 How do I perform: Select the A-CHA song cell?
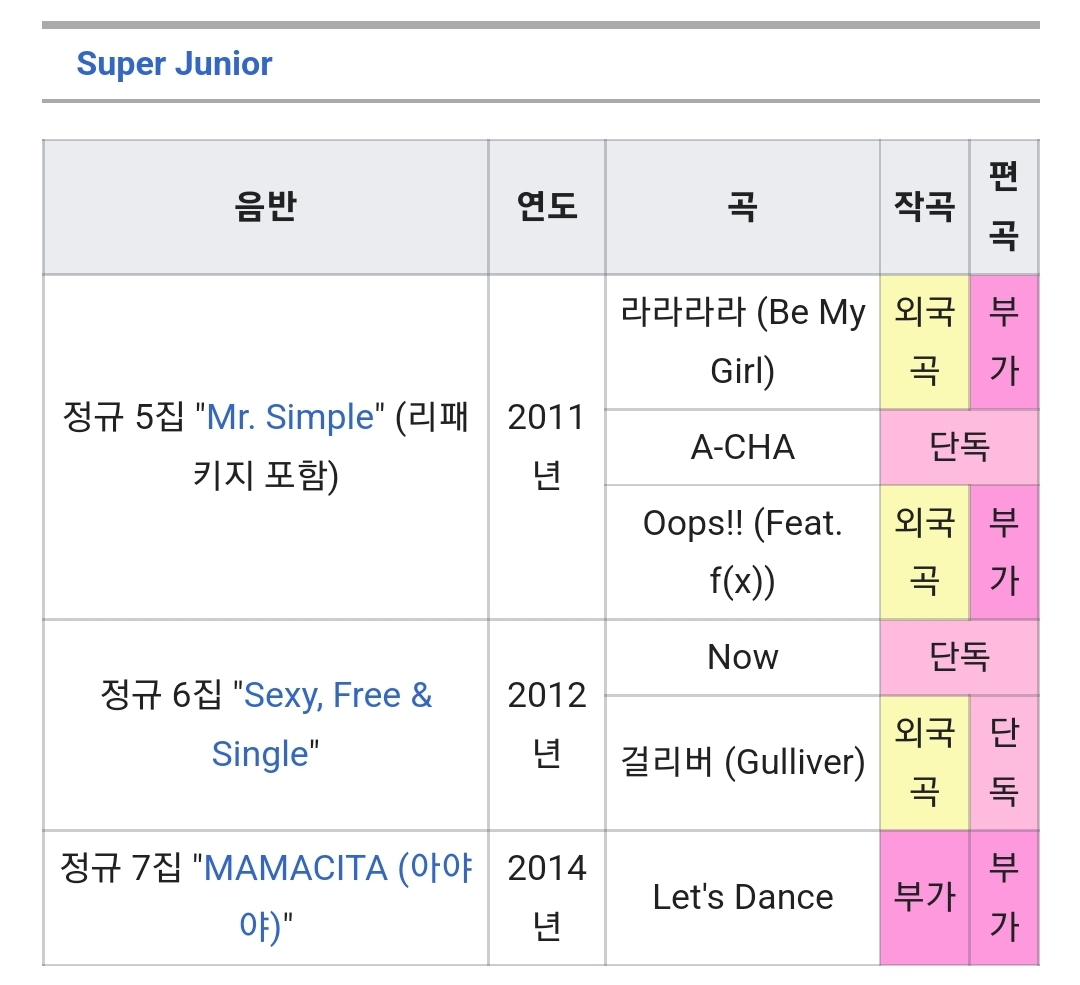(742, 447)
